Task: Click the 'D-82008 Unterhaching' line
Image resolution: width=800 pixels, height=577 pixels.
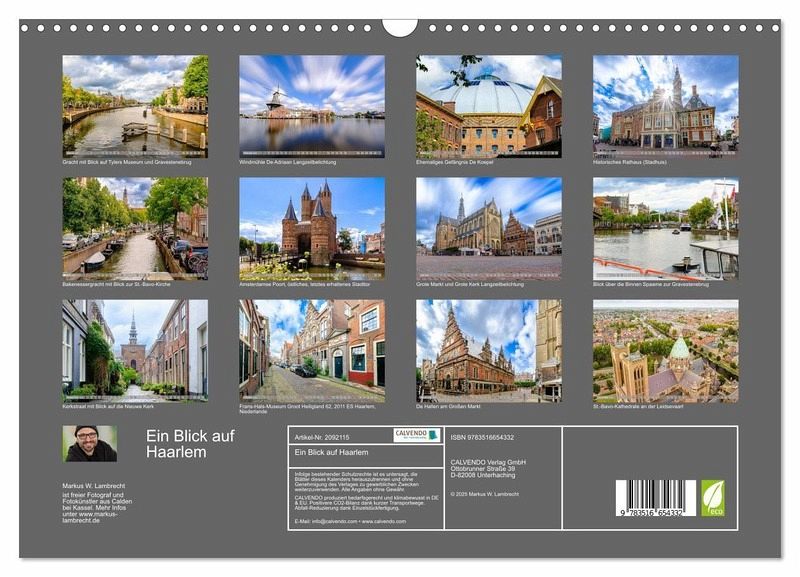Action: click(483, 475)
